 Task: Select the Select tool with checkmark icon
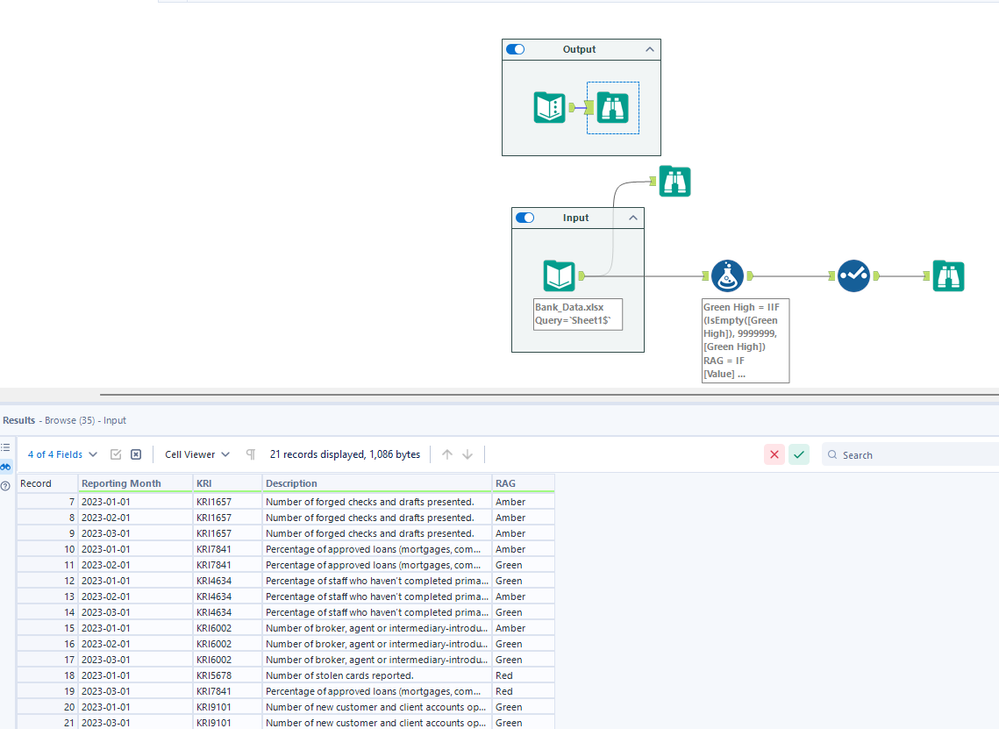pyautogui.click(x=853, y=276)
